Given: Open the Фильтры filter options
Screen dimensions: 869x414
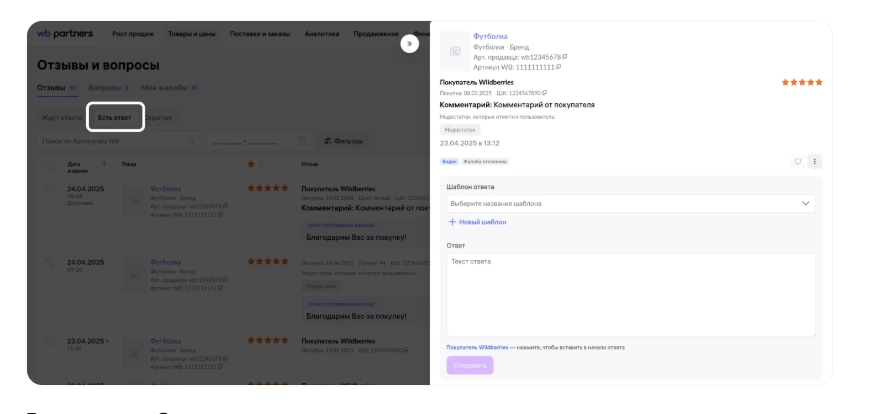Looking at the screenshot, I should [x=342, y=141].
